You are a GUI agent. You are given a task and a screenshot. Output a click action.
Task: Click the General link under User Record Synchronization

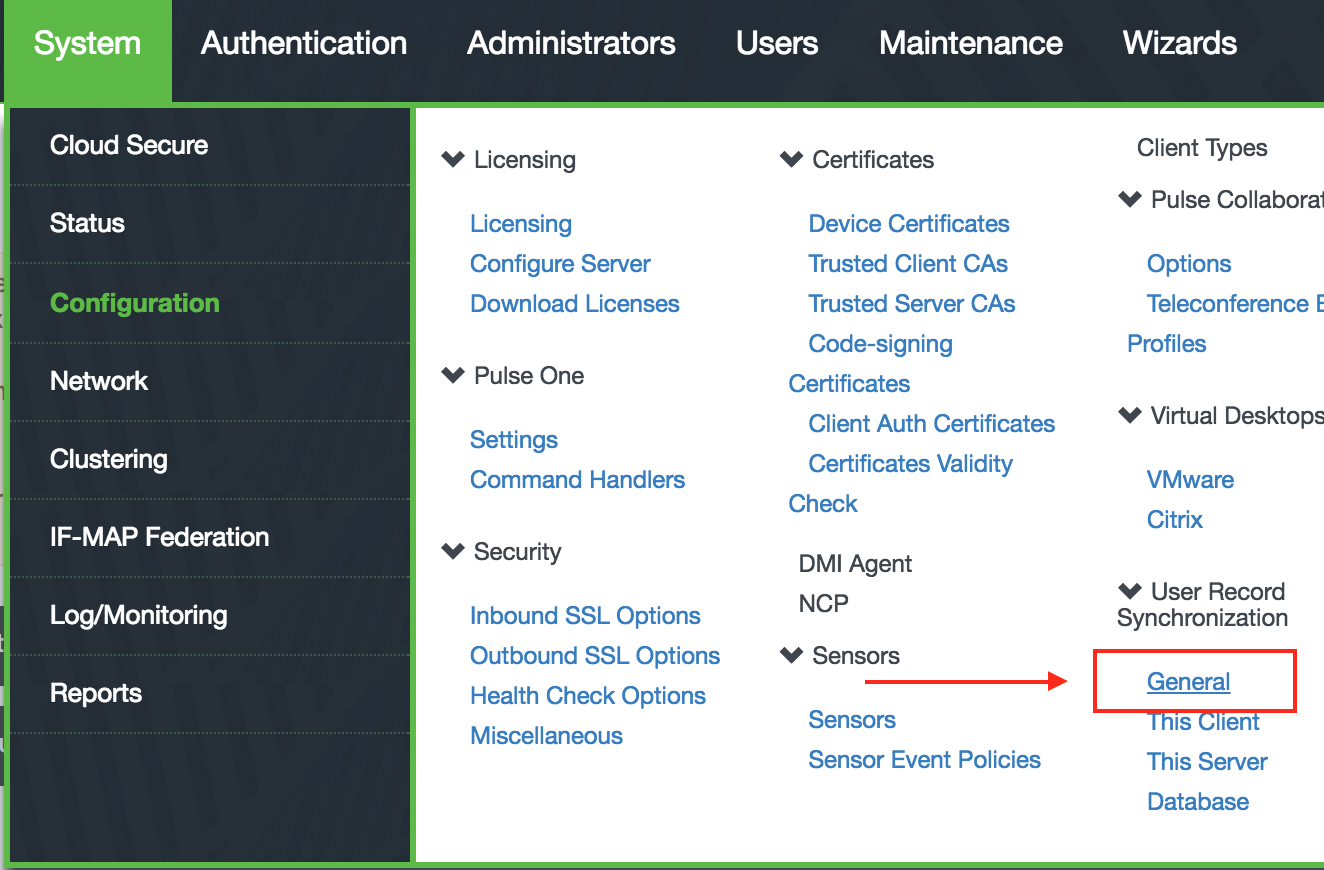pos(1188,682)
